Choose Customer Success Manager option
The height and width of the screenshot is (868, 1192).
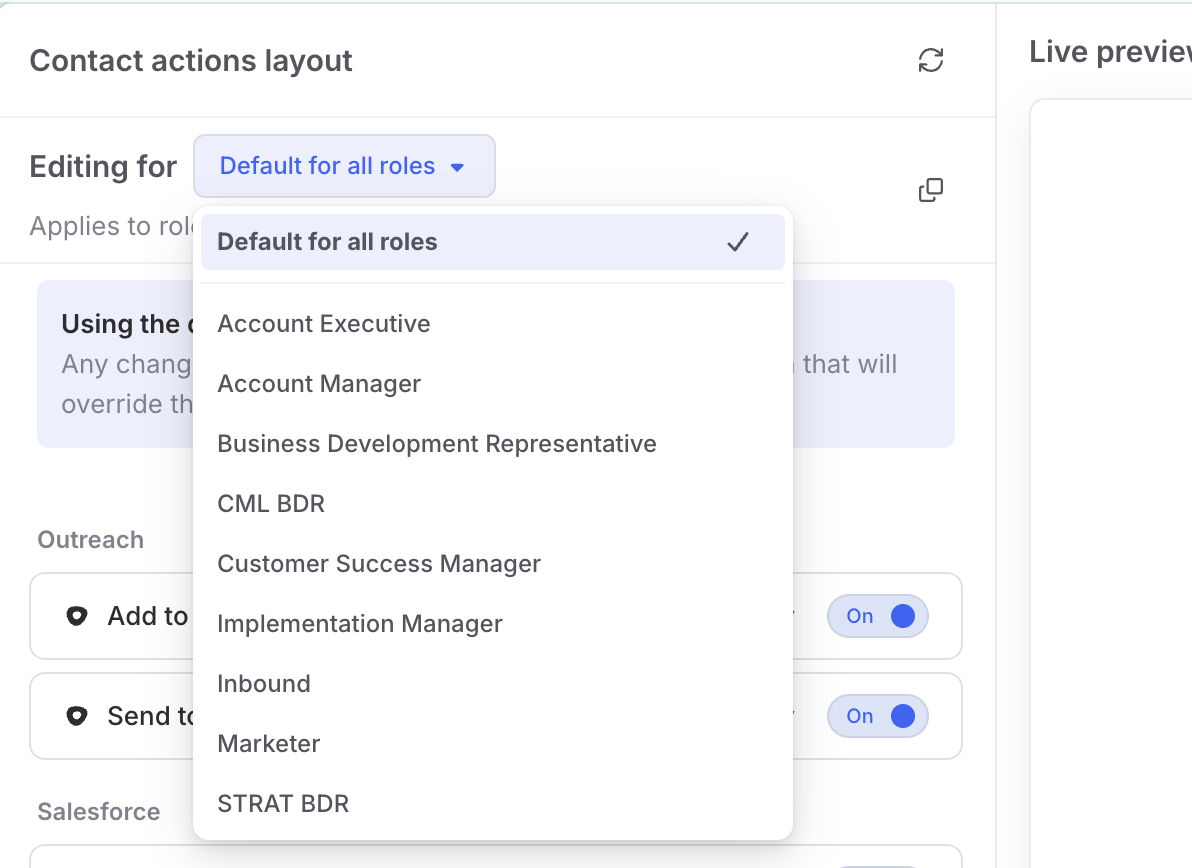[x=379, y=564]
